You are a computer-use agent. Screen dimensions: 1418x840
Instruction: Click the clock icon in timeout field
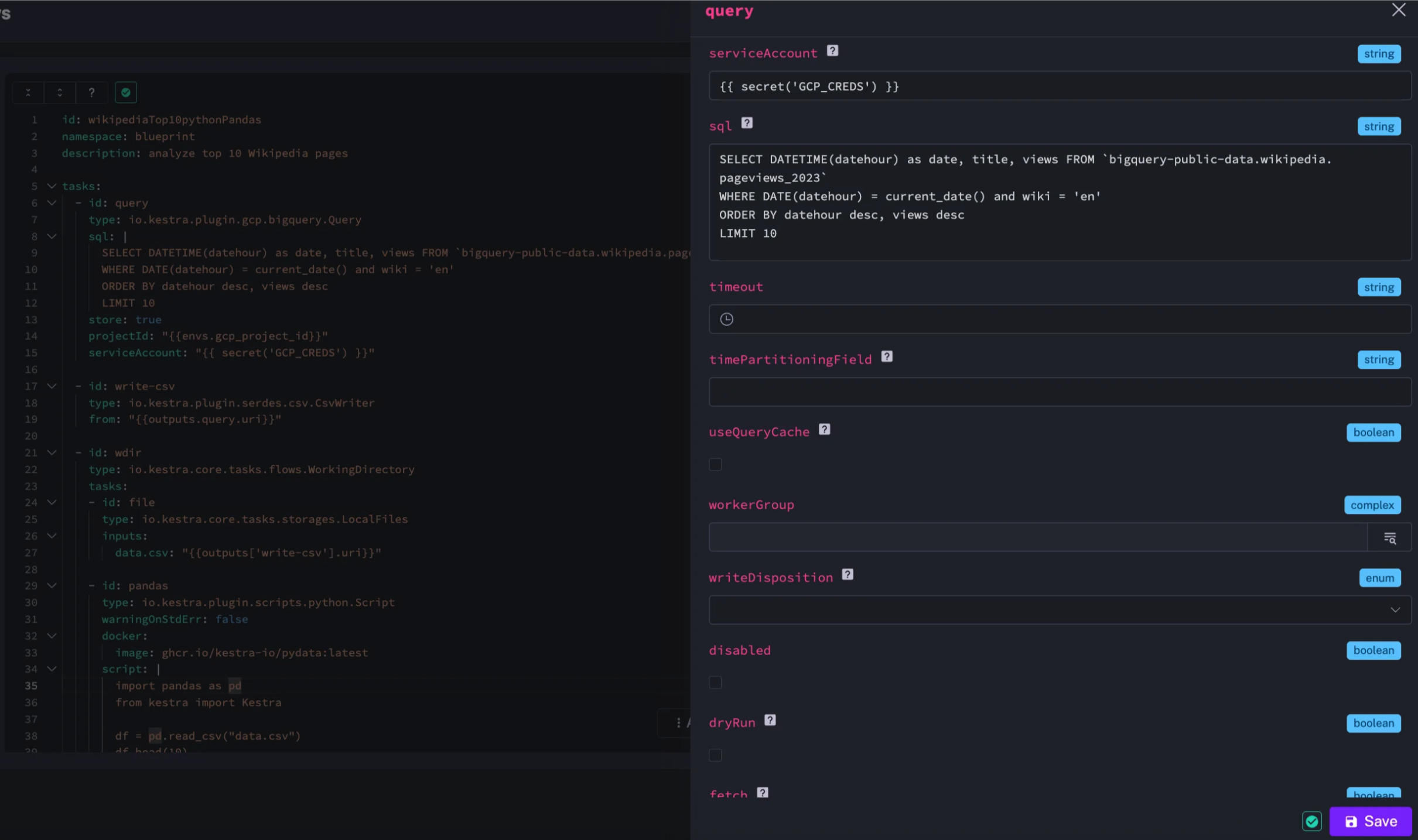(x=726, y=319)
